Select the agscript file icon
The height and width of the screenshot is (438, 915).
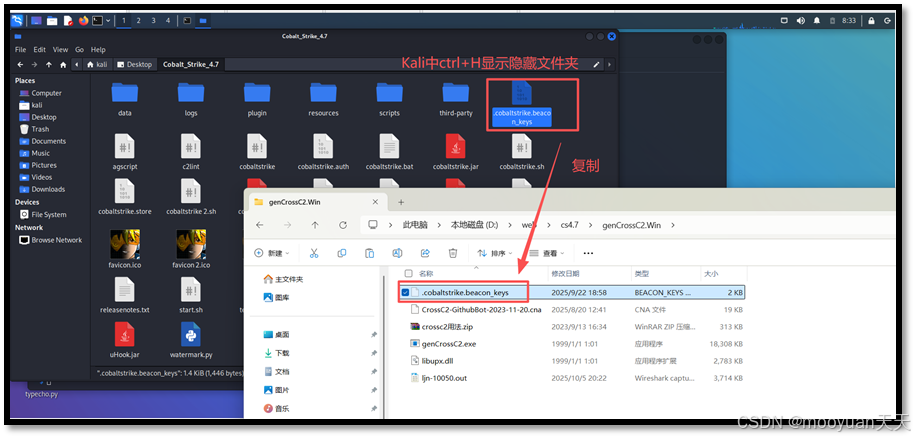pos(124,146)
